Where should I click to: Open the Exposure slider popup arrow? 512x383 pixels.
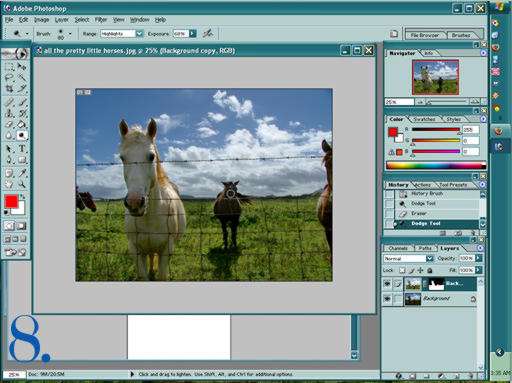click(193, 34)
